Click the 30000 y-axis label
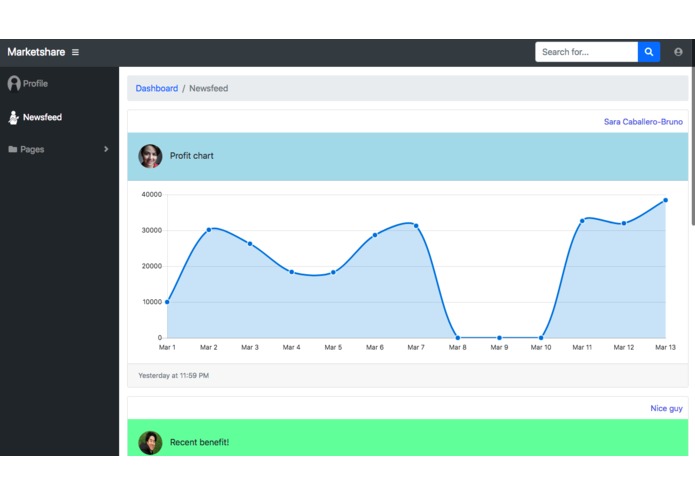This screenshot has width=695, height=494. click(152, 230)
